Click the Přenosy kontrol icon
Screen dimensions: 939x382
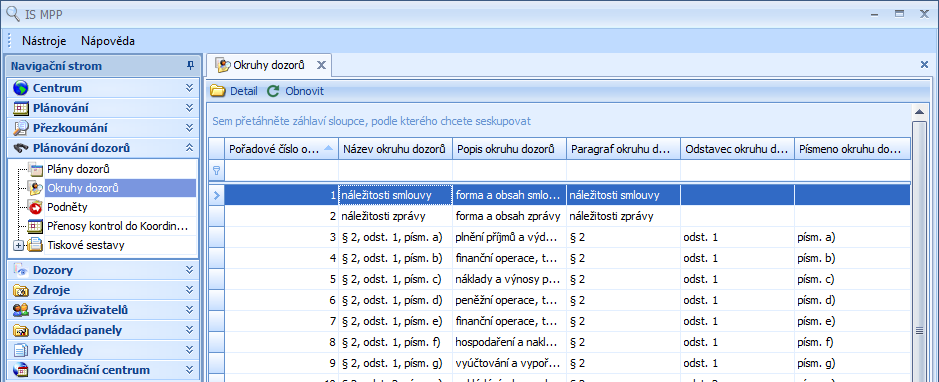(x=36, y=226)
